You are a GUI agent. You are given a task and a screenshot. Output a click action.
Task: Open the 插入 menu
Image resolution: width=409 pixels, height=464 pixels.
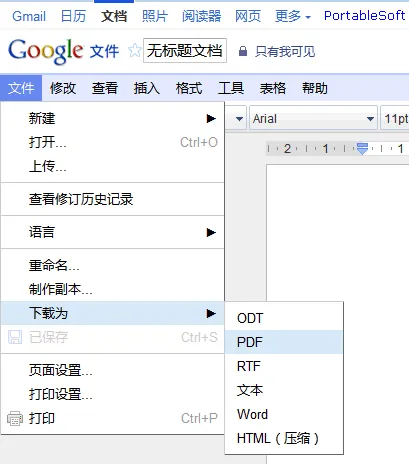pos(147,88)
